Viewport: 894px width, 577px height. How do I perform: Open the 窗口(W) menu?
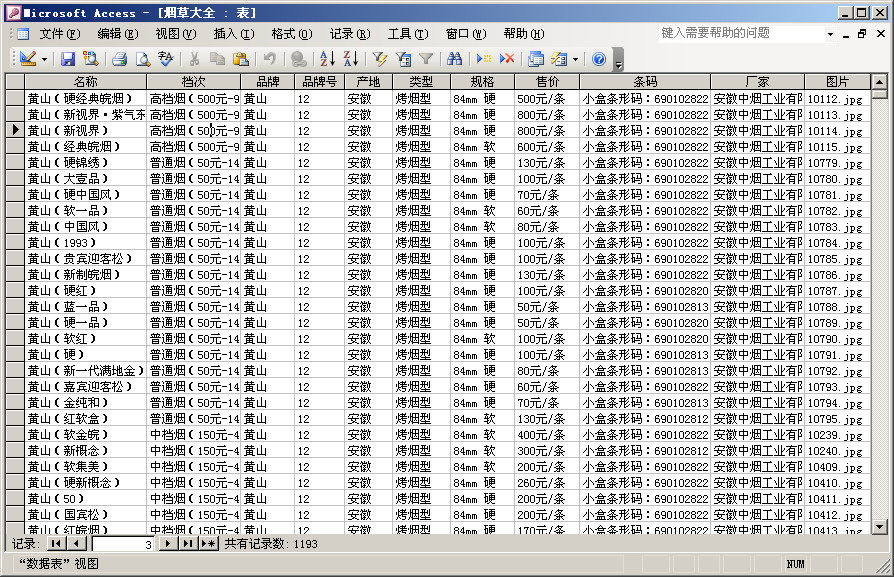(x=466, y=34)
